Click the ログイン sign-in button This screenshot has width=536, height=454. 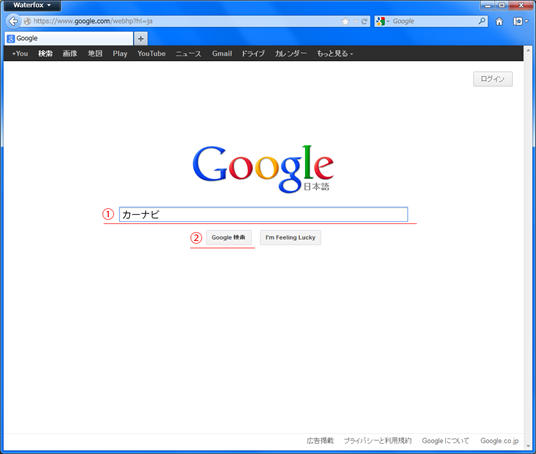[493, 79]
